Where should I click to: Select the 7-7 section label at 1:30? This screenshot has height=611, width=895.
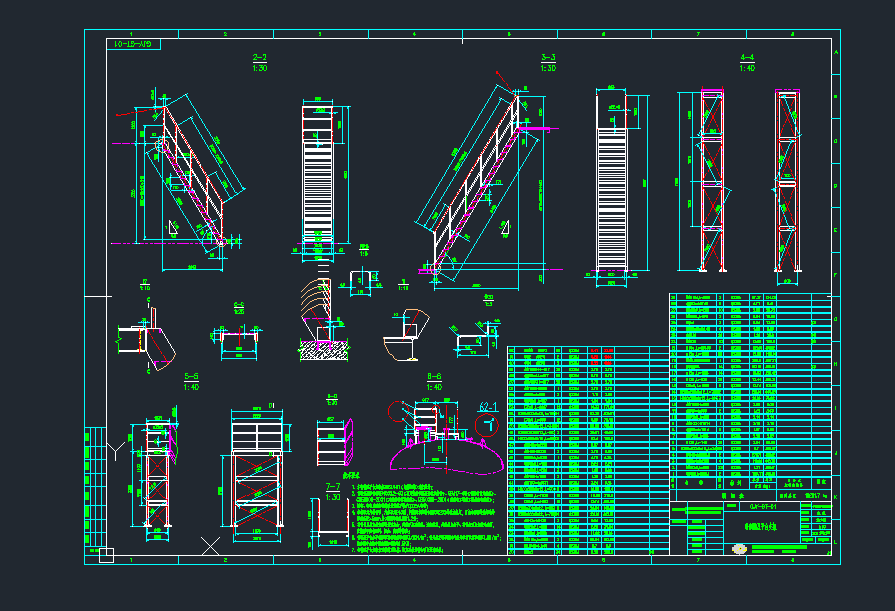[x=333, y=492]
